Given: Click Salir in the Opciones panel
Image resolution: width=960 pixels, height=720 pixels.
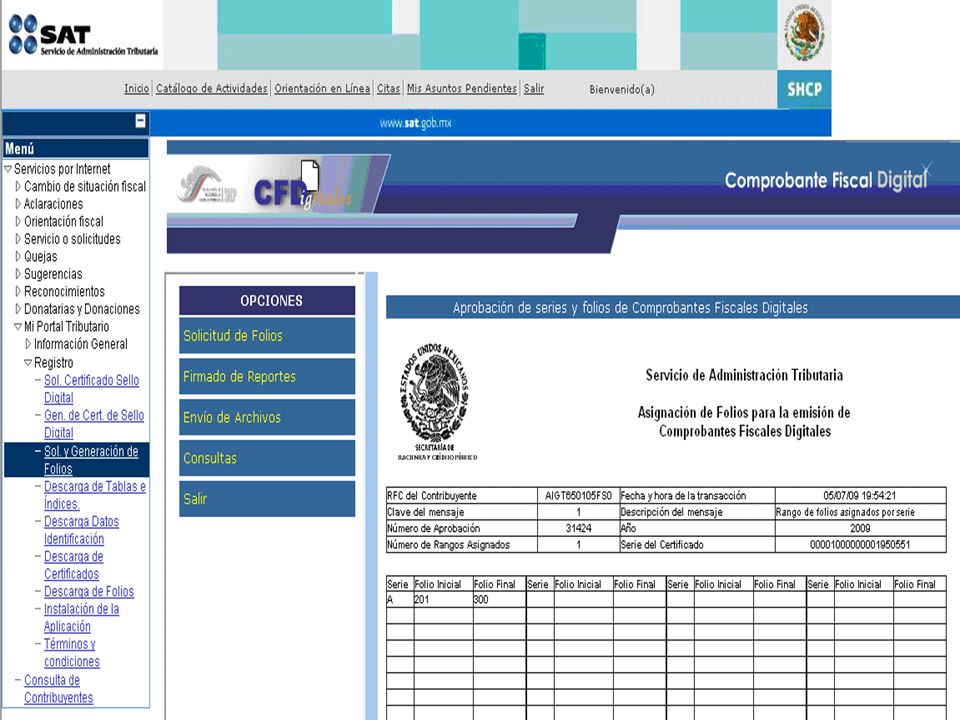Looking at the screenshot, I should (x=267, y=499).
